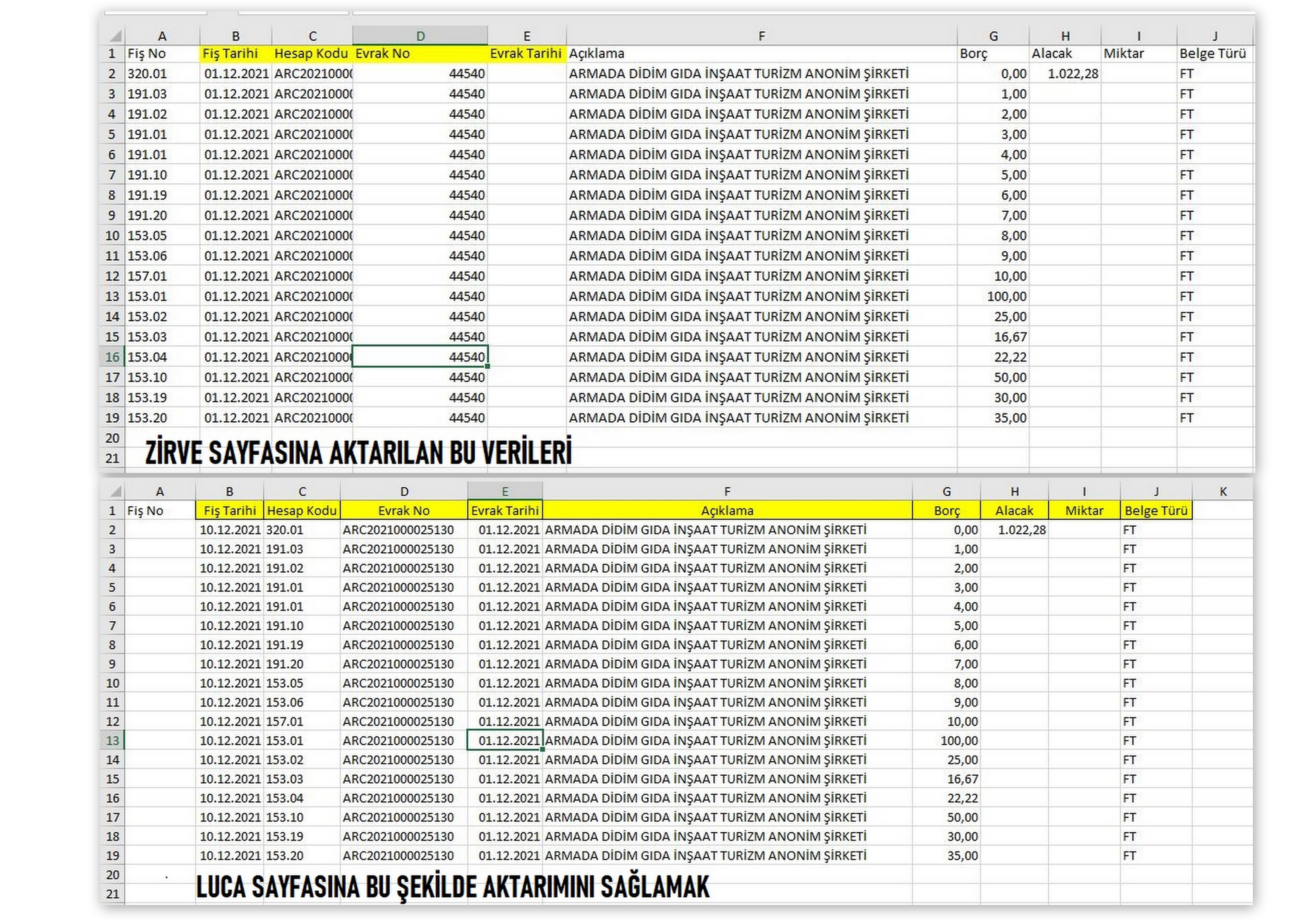Click 'Evrak No' header cell in Zirve sheet

pos(420,54)
